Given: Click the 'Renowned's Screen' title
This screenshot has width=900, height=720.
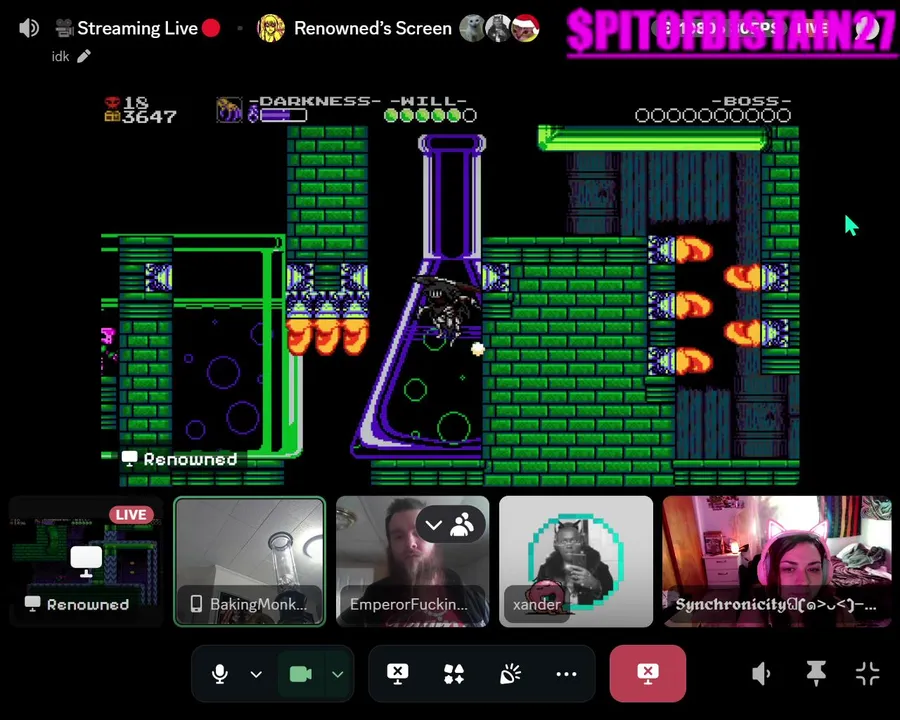Looking at the screenshot, I should (x=373, y=28).
